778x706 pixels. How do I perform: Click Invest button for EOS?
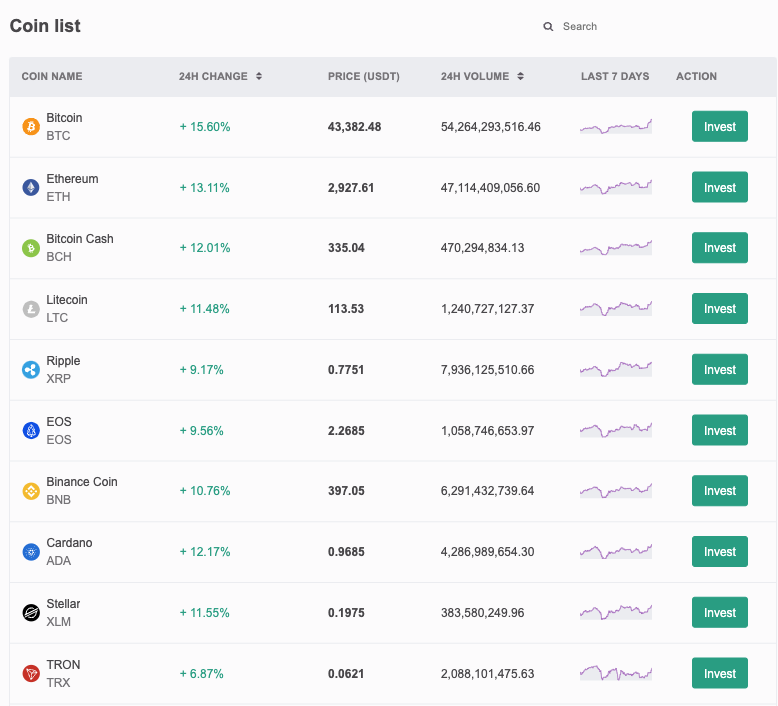point(719,430)
